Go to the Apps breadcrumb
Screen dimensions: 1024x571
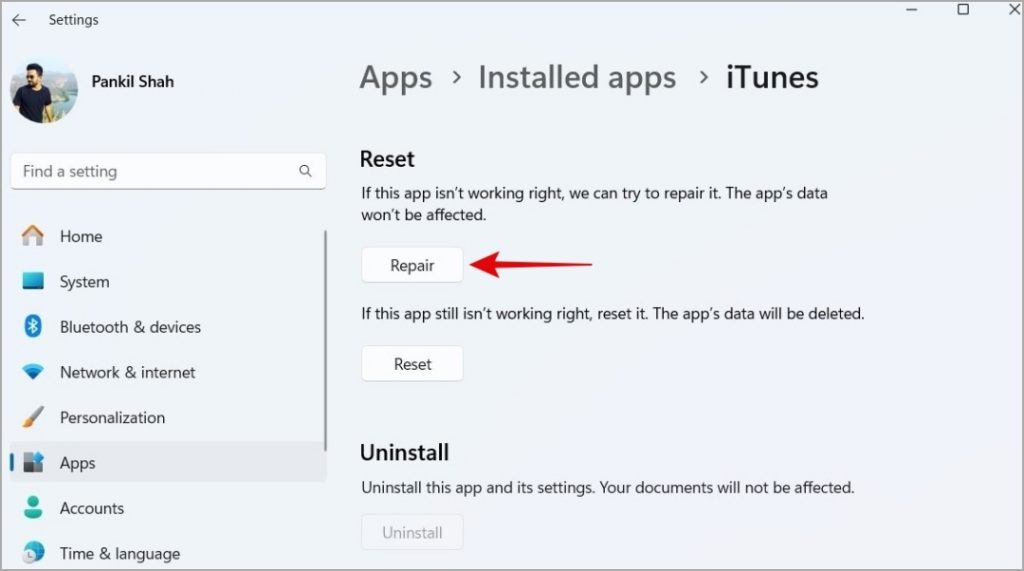coord(396,78)
